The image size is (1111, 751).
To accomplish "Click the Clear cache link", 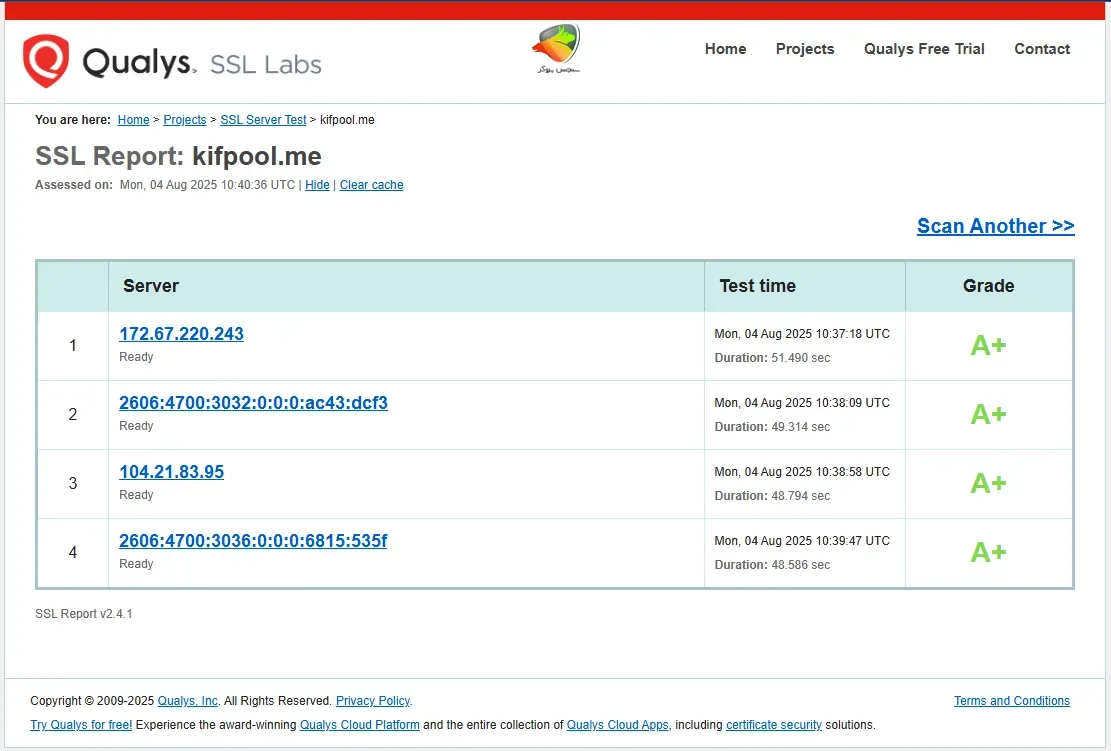I will (371, 185).
